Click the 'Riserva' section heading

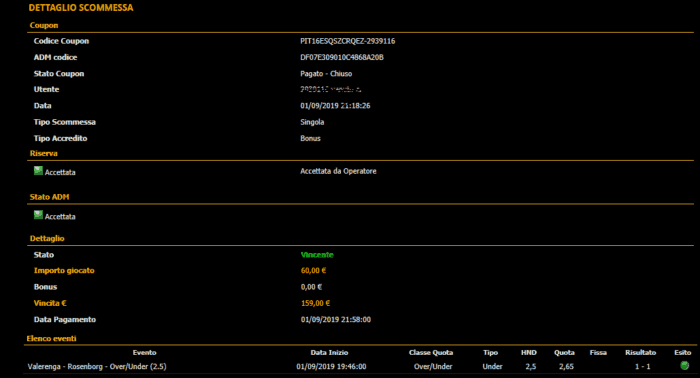pyautogui.click(x=43, y=154)
